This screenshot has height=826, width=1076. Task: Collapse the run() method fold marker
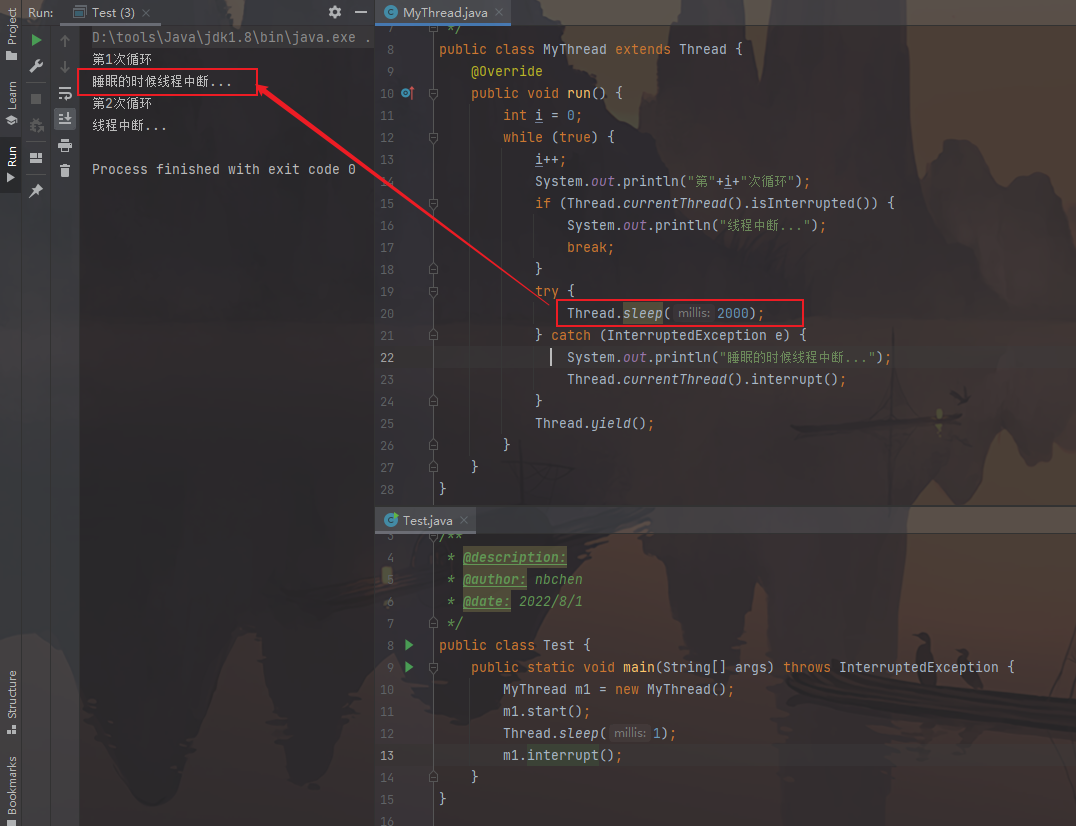tap(433, 93)
